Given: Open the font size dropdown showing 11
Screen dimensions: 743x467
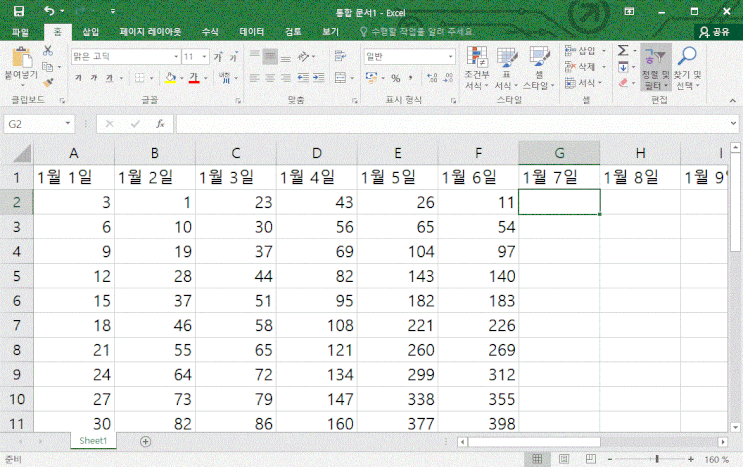Looking at the screenshot, I should [205, 57].
